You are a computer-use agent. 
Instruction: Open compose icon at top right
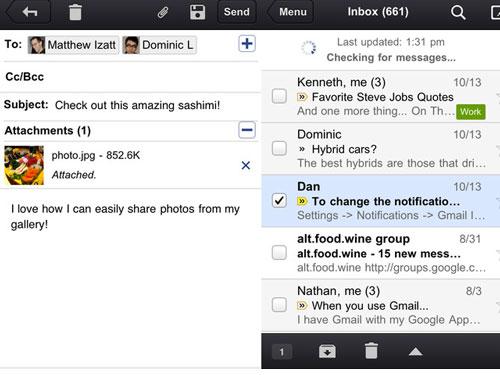(x=495, y=12)
